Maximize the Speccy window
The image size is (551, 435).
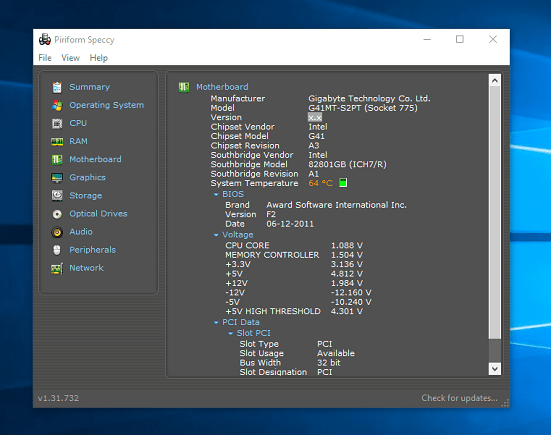pos(460,39)
